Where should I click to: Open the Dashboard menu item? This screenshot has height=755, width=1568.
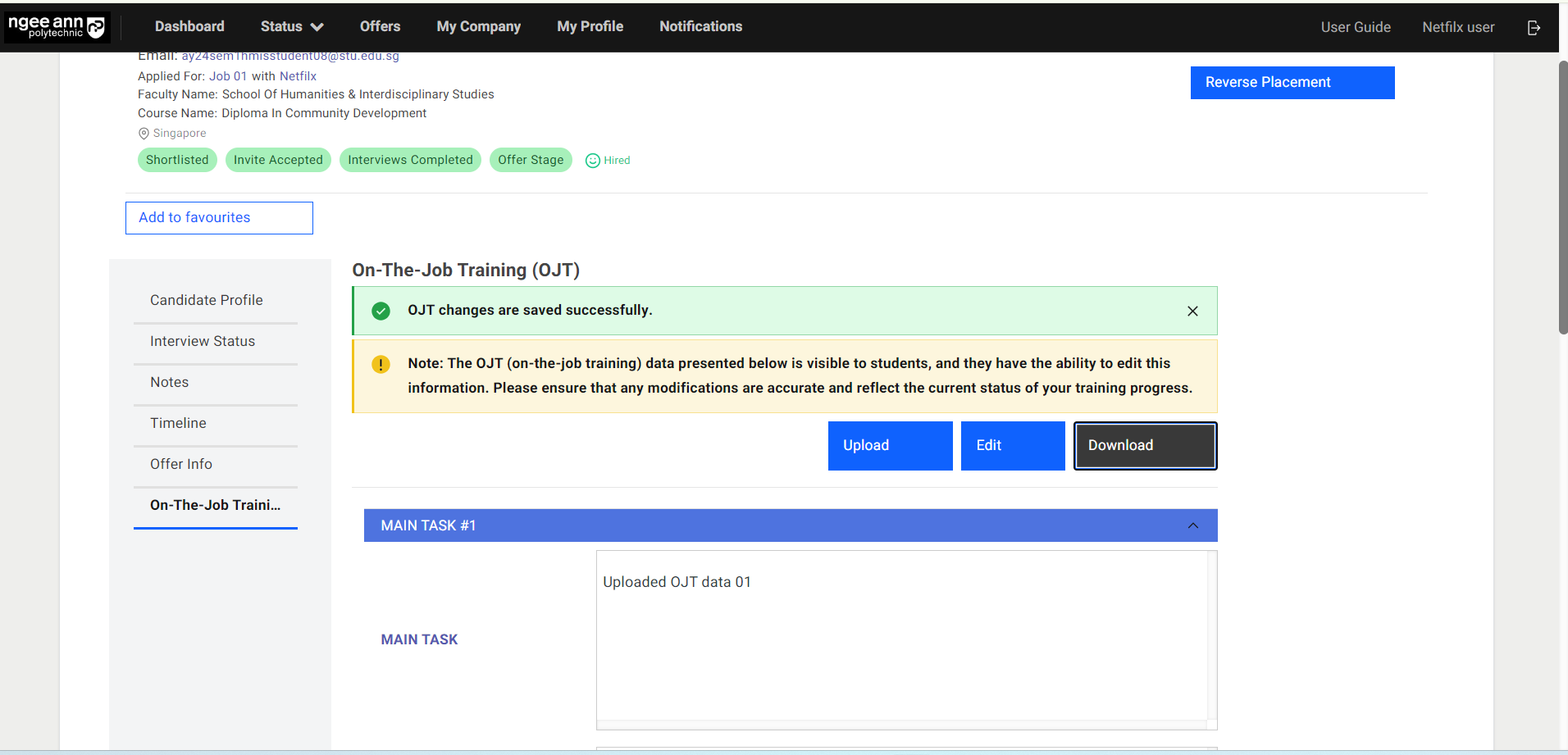[x=189, y=26]
